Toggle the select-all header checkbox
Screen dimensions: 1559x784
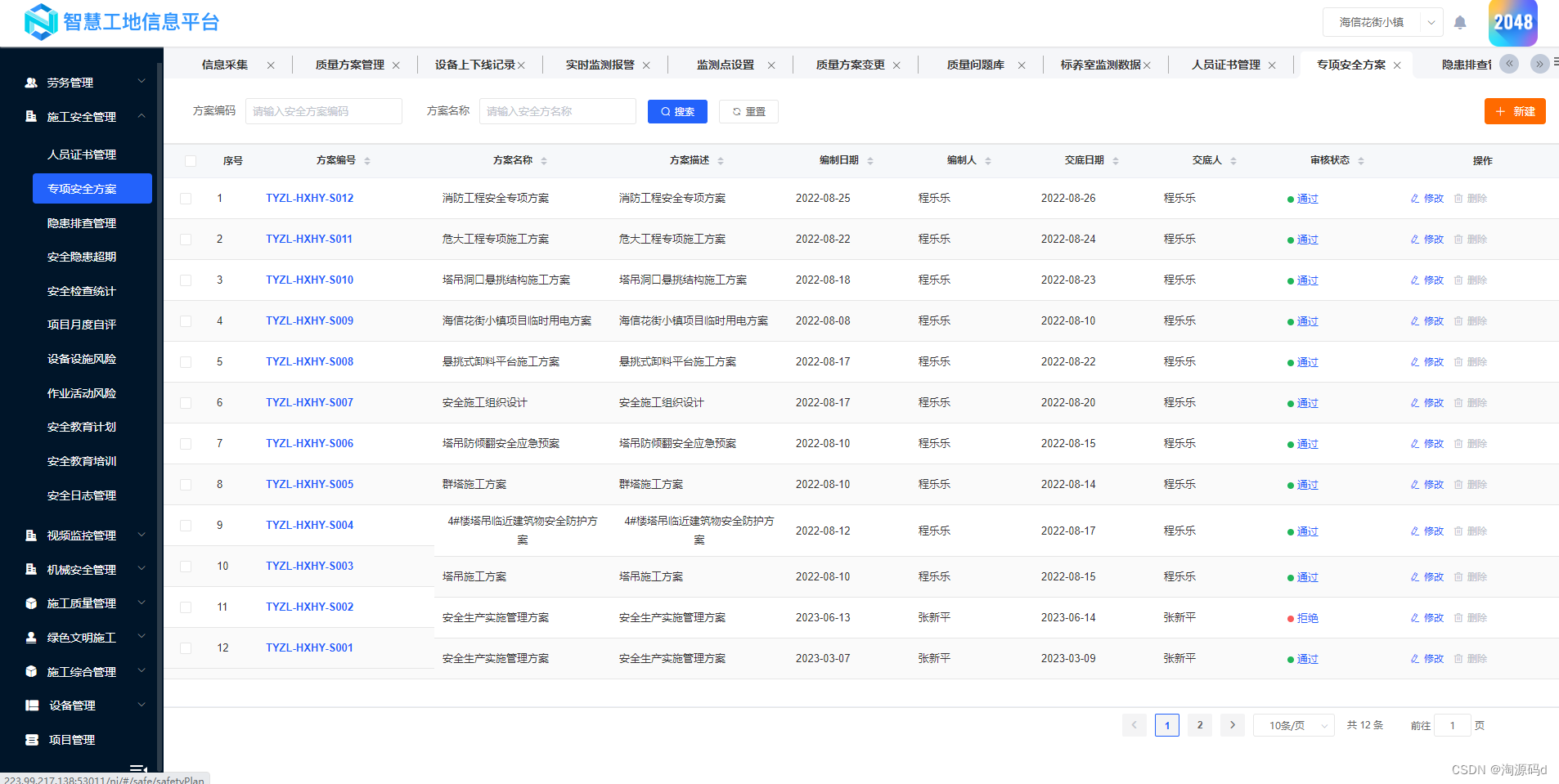tap(191, 161)
